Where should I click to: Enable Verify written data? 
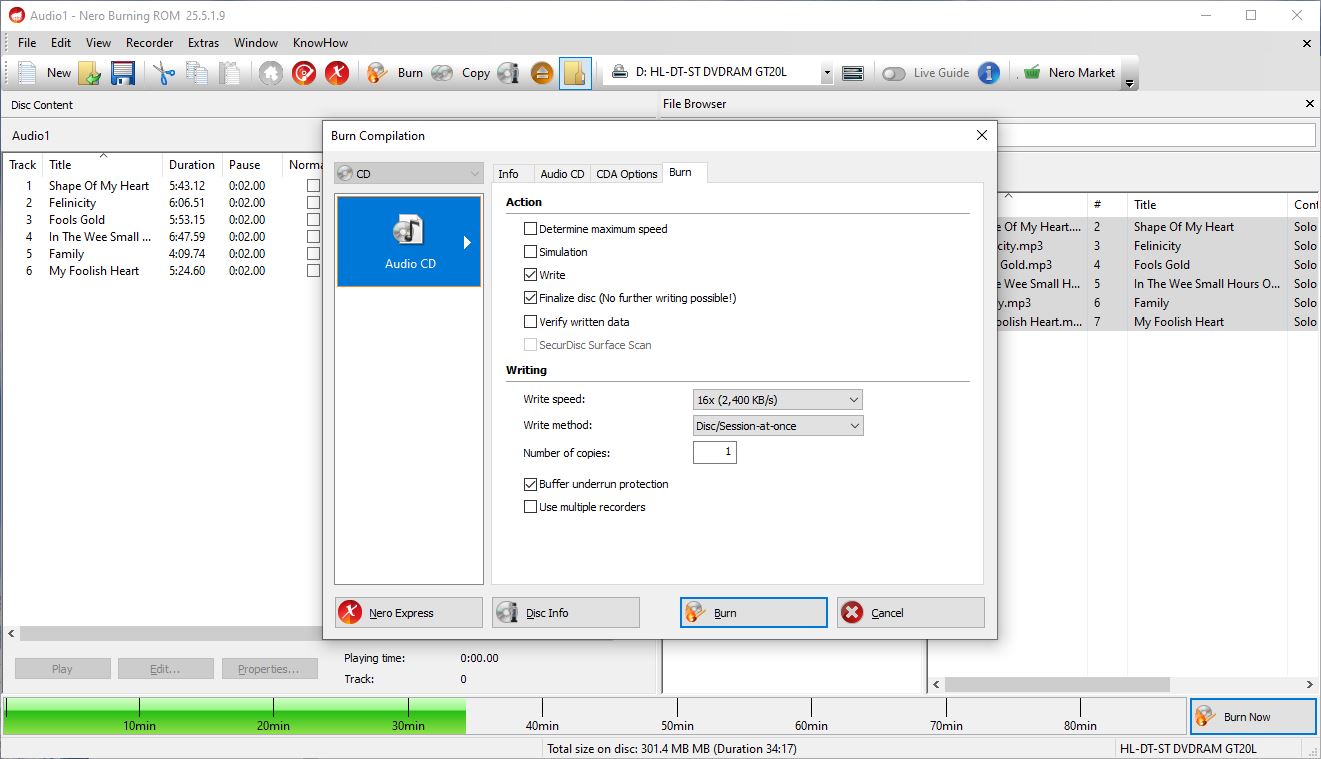tap(531, 322)
